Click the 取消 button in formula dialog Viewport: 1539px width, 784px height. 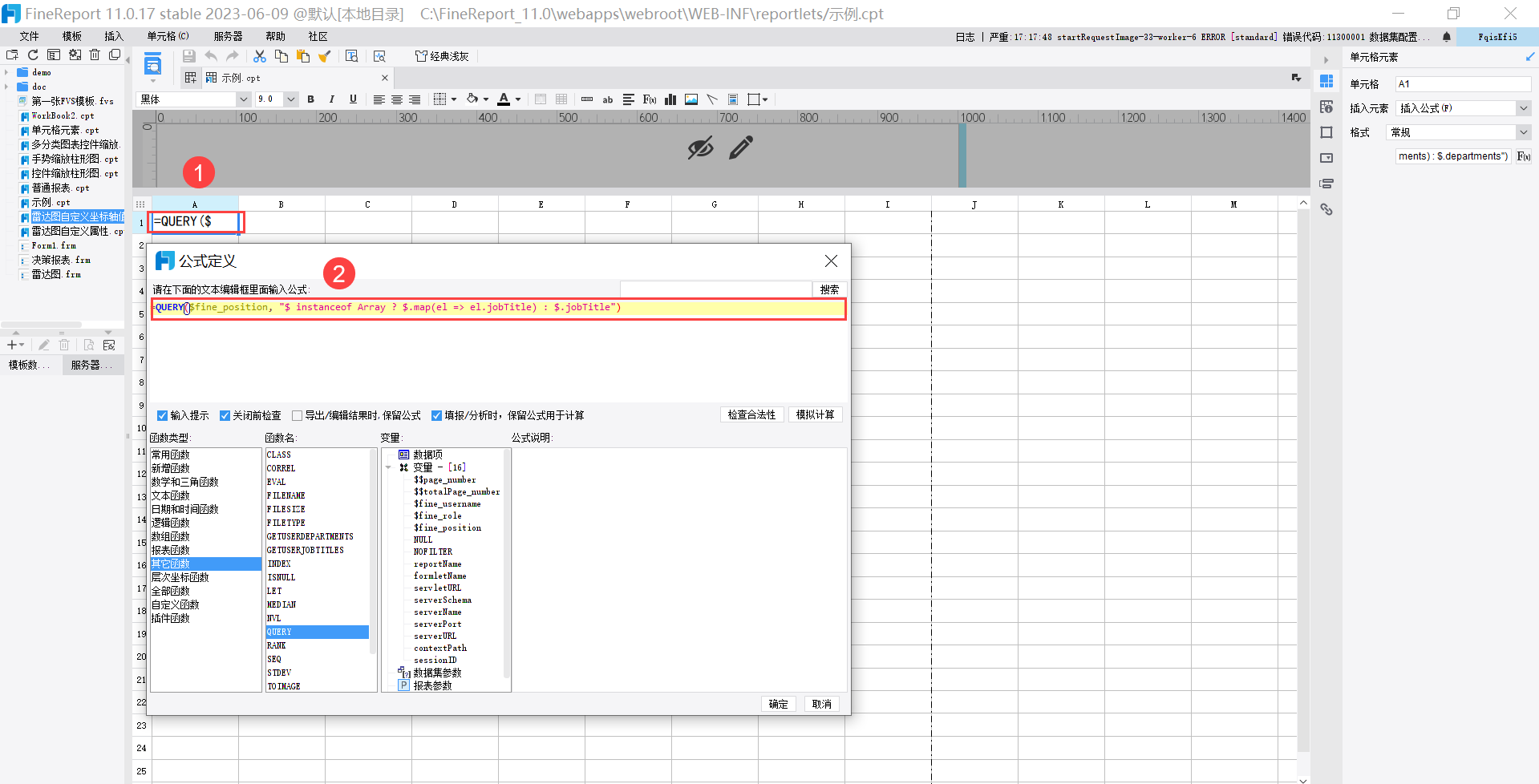[x=821, y=704]
